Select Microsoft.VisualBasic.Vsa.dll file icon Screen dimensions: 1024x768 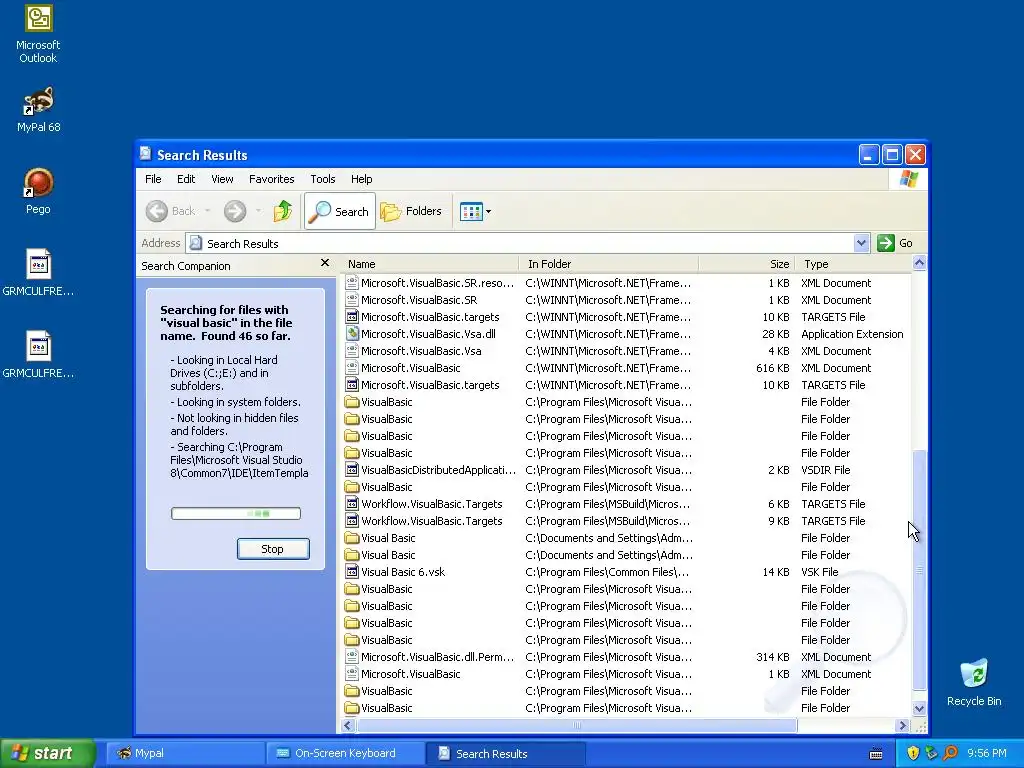coord(352,334)
